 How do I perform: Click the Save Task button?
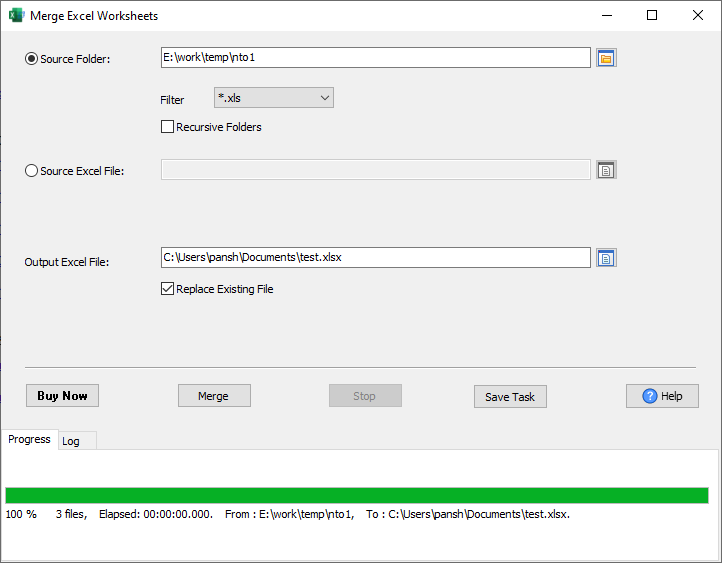(x=510, y=396)
